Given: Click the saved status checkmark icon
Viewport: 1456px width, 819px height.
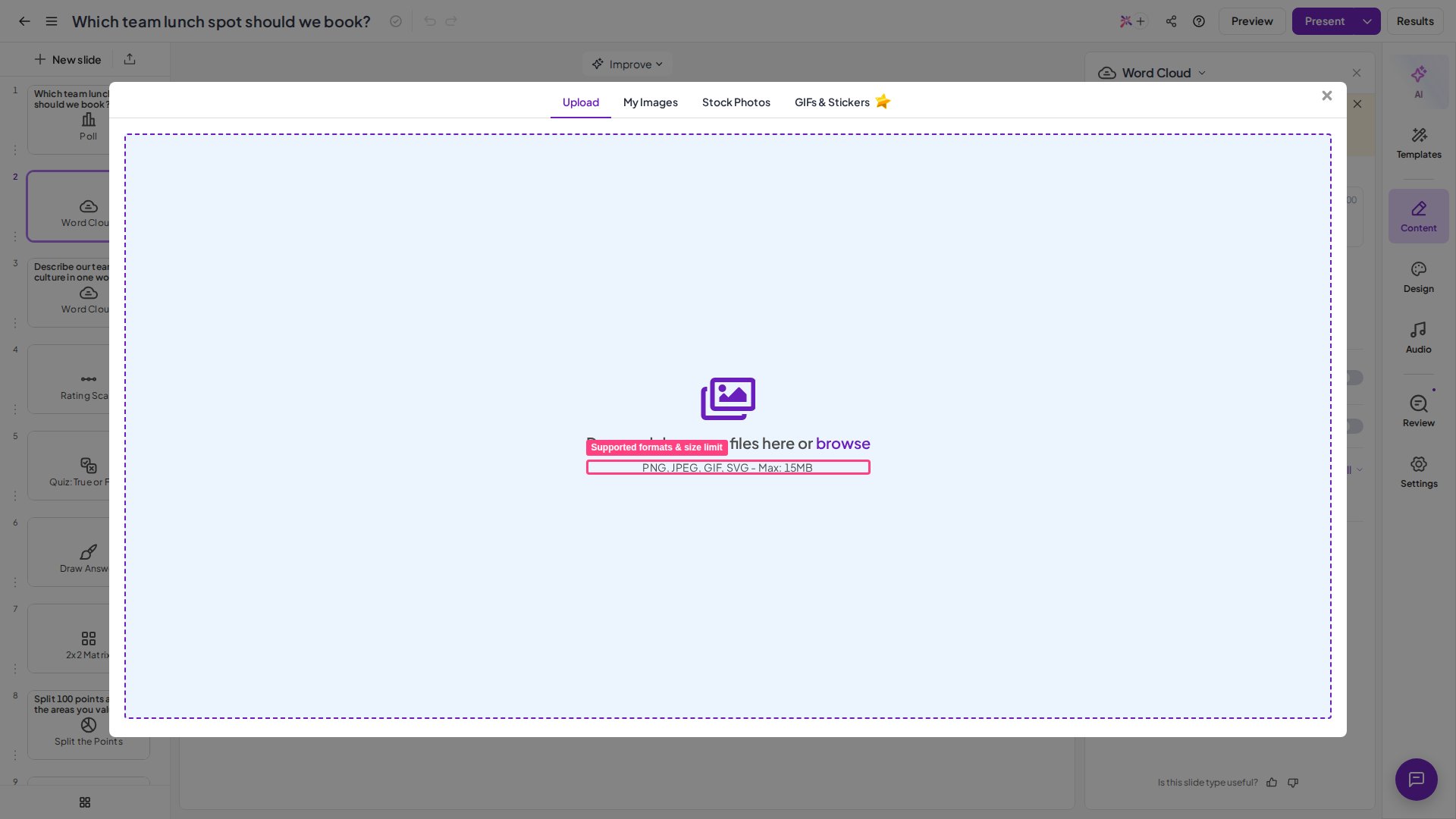Looking at the screenshot, I should coord(395,21).
